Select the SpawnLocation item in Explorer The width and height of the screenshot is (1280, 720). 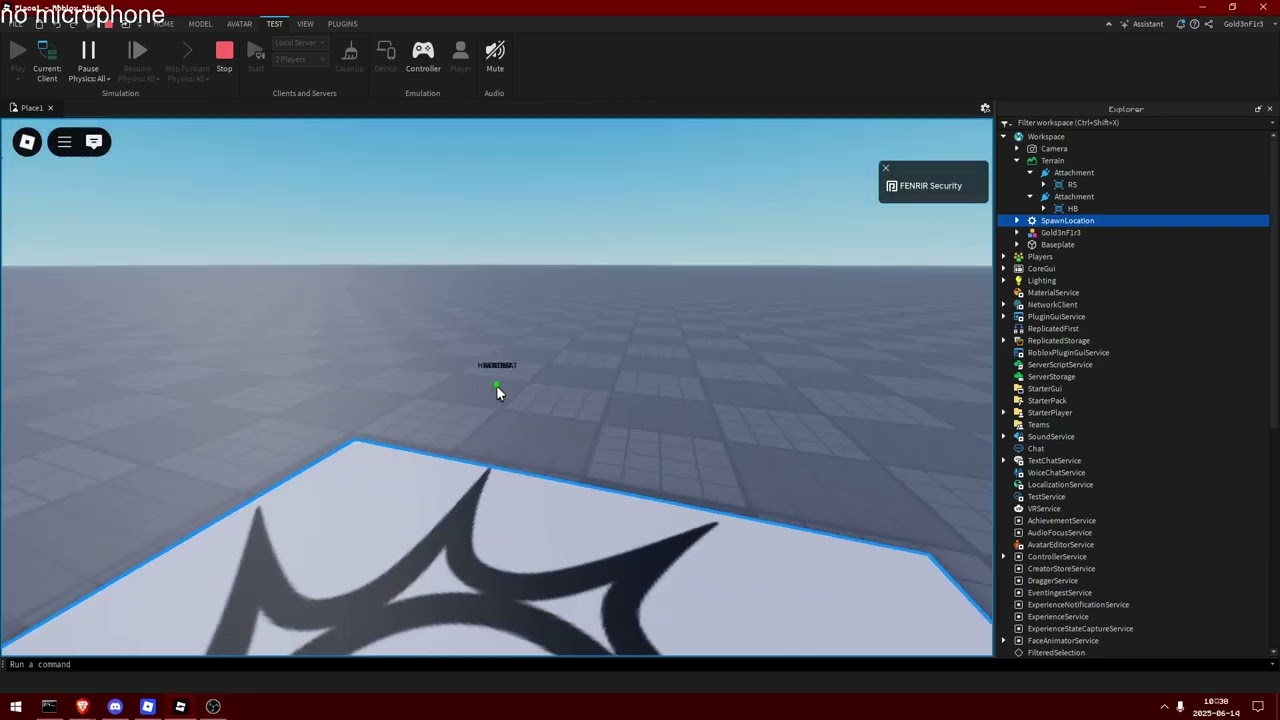[1067, 220]
